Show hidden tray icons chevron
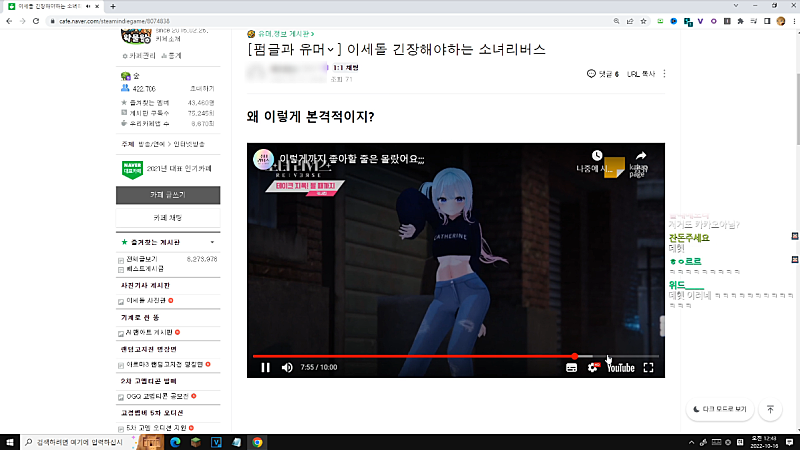Image resolution: width=800 pixels, height=450 pixels. pyautogui.click(x=691, y=442)
